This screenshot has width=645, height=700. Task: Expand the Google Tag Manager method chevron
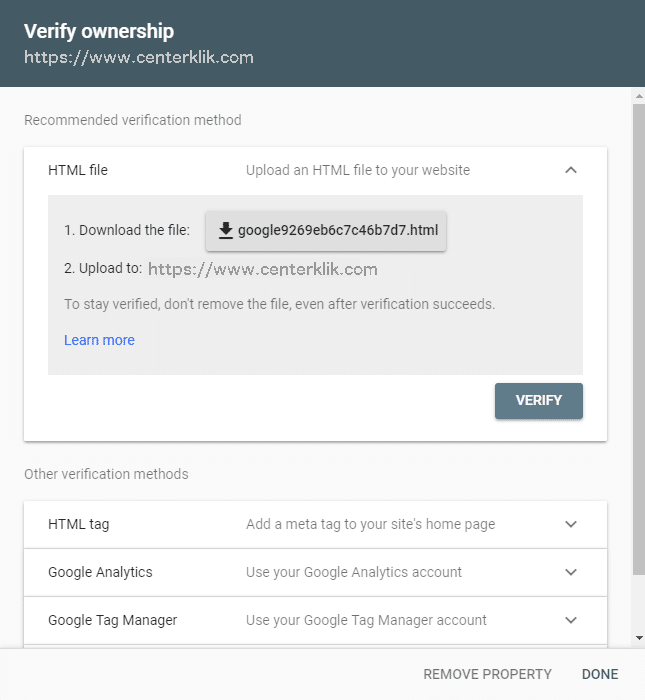tap(571, 620)
